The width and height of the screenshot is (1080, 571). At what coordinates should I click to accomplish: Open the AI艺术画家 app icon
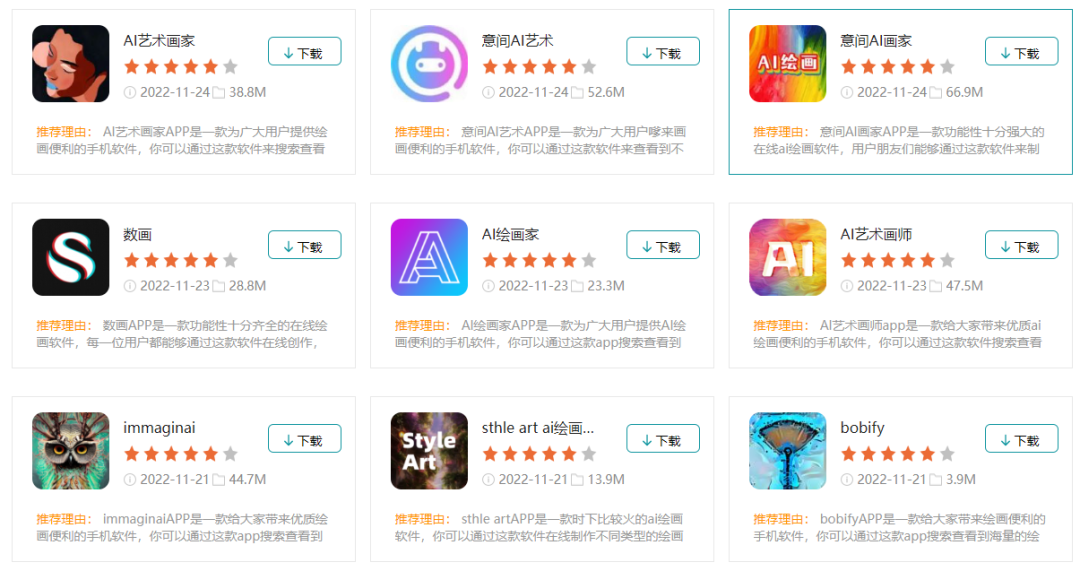click(70, 63)
